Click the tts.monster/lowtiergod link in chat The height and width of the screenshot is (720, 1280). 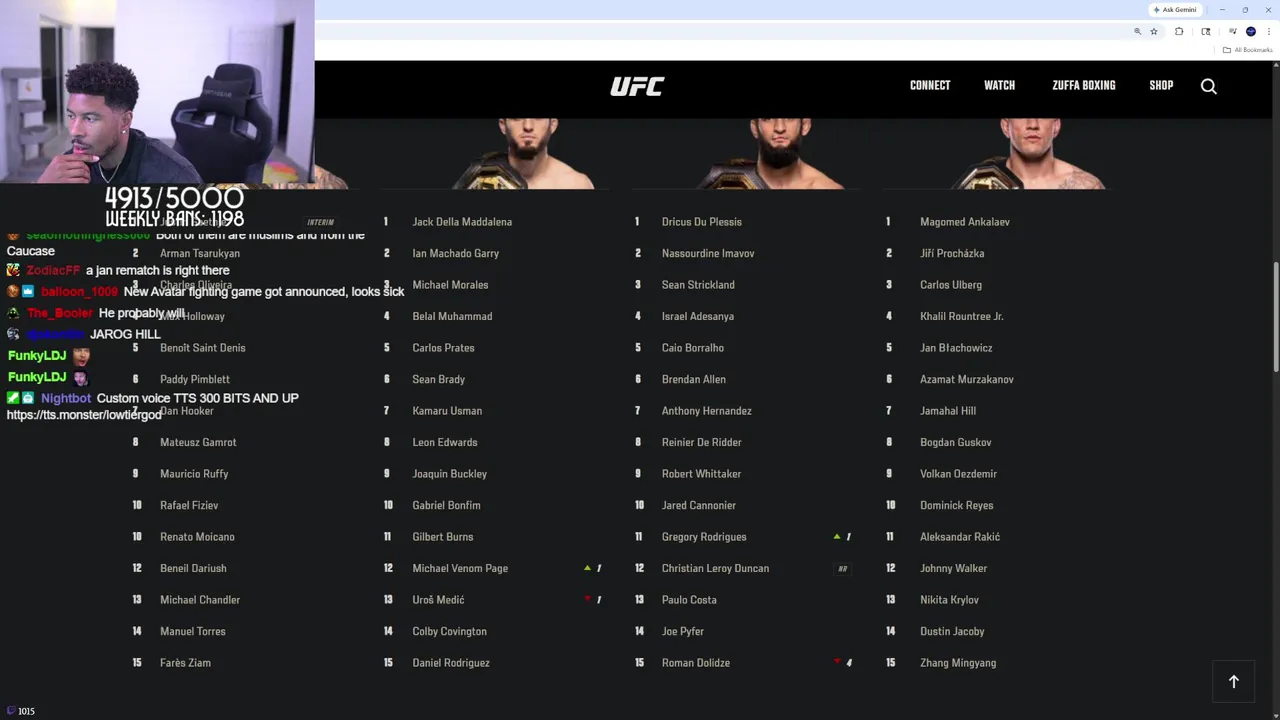tap(84, 414)
